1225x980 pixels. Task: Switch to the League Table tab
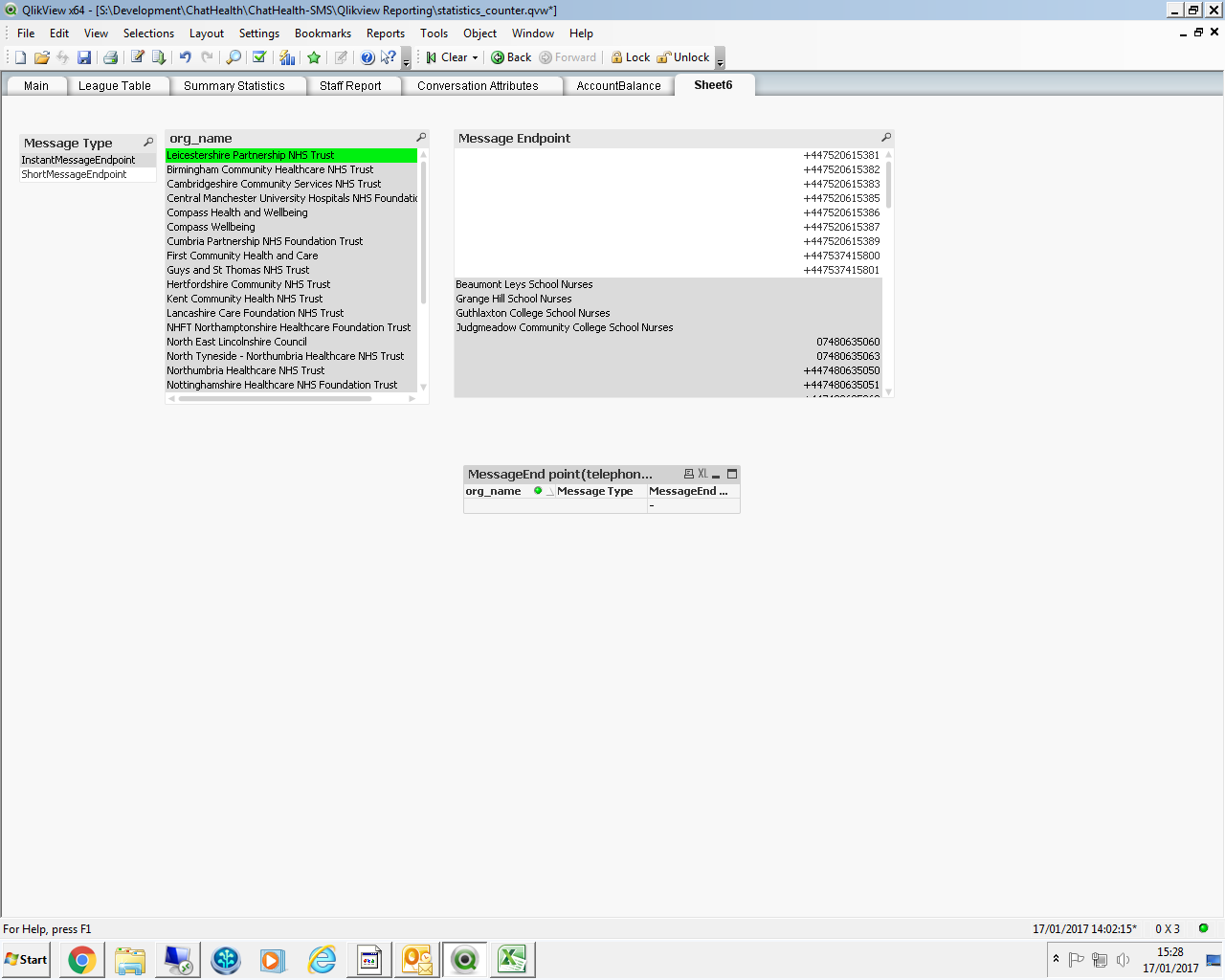point(115,86)
